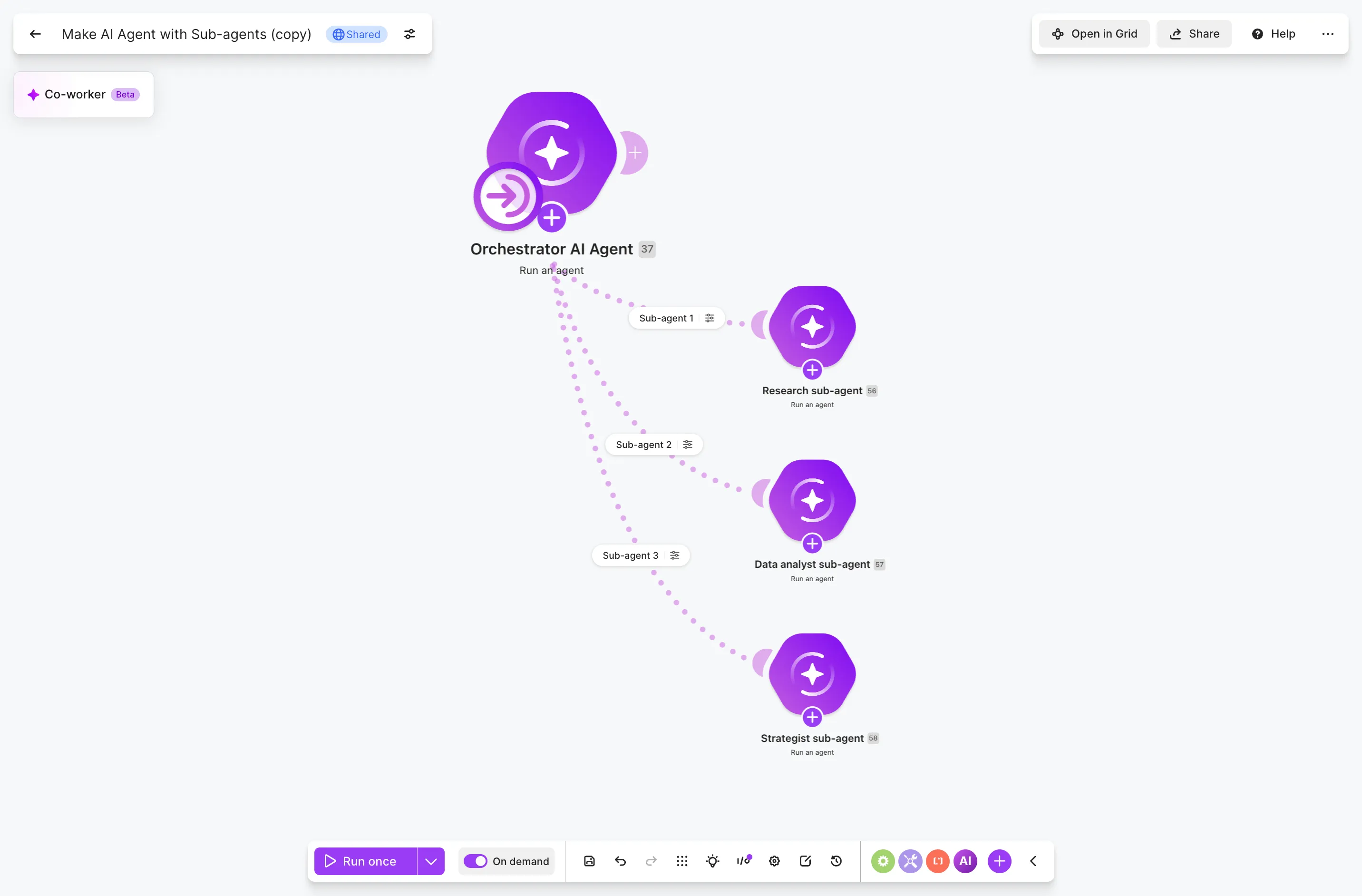Go back using the left arrow
Screen dimensions: 1362x896
tap(36, 34)
